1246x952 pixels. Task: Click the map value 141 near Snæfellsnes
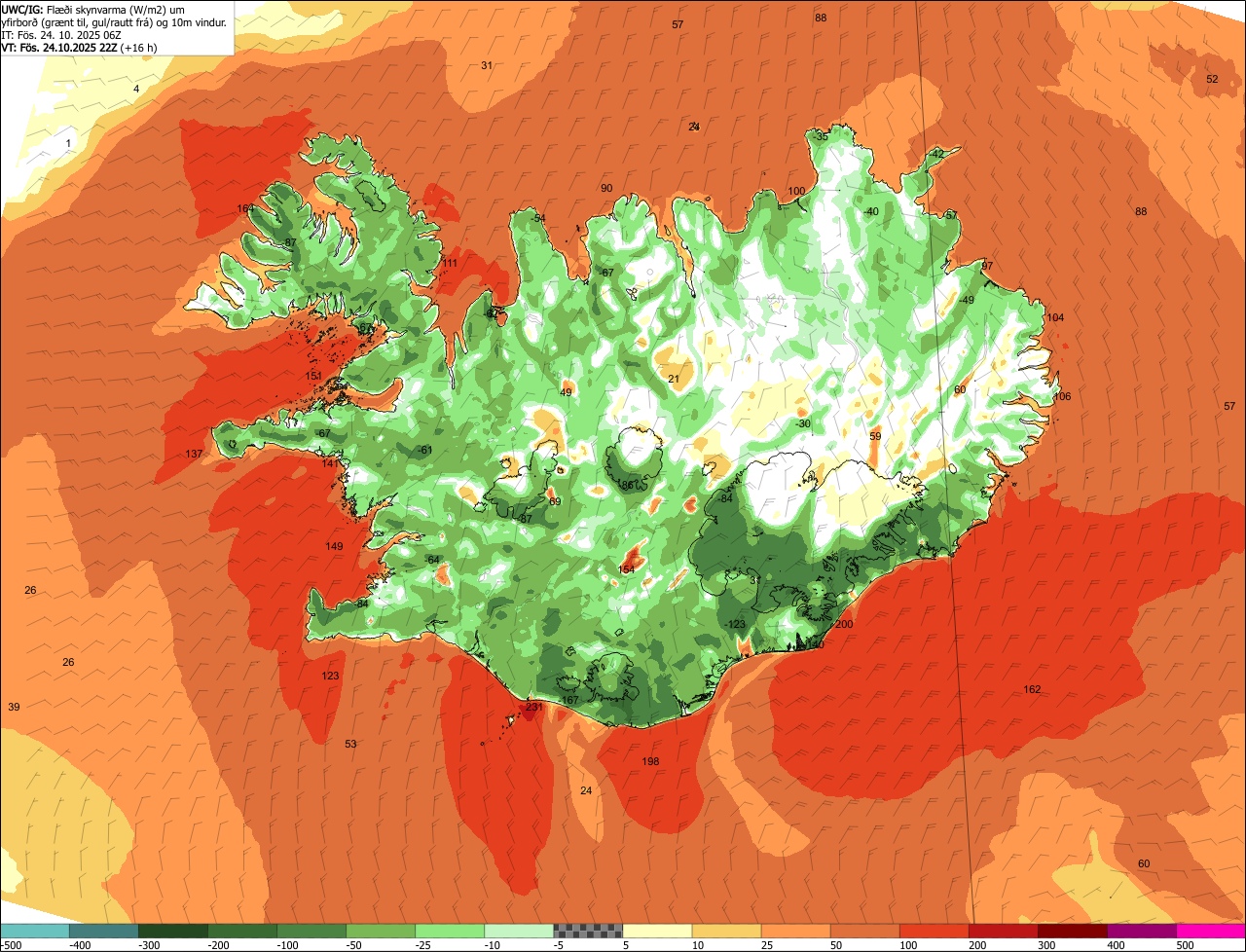point(331,464)
